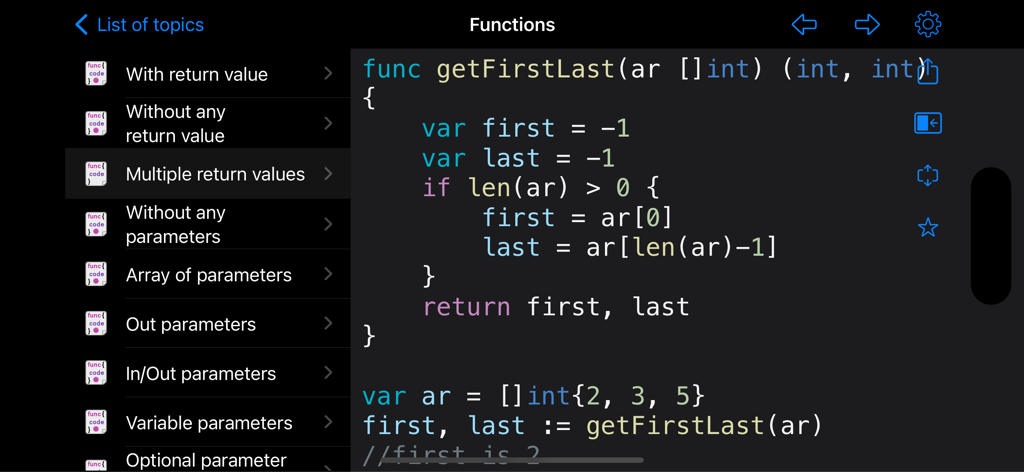Expand the Without any return value chevron
Image resolution: width=1024 pixels, height=472 pixels.
pos(328,123)
